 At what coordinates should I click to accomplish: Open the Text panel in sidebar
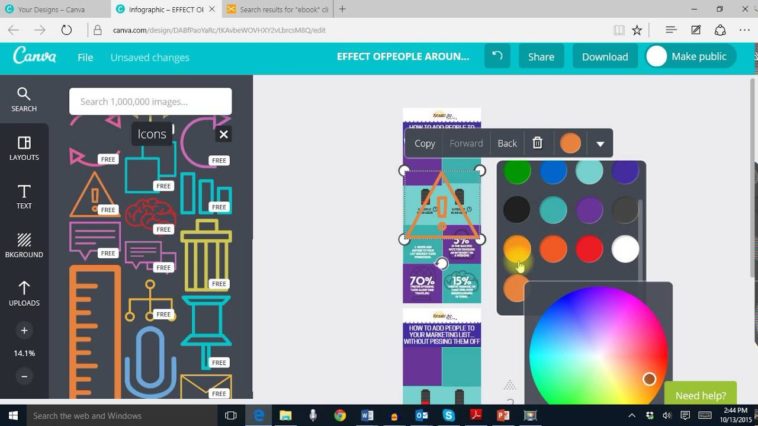tap(24, 196)
